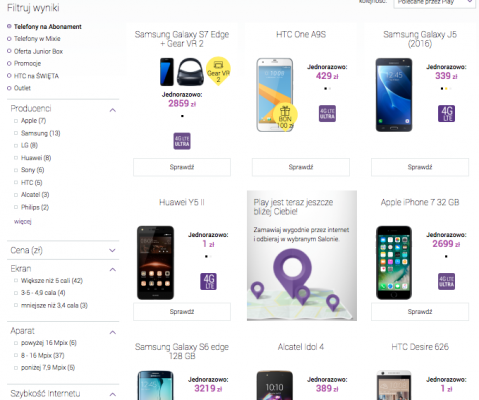This screenshot has height=400, width=479.
Task: Tick the Większe niż 5 cali screen filter
Action: point(16,281)
